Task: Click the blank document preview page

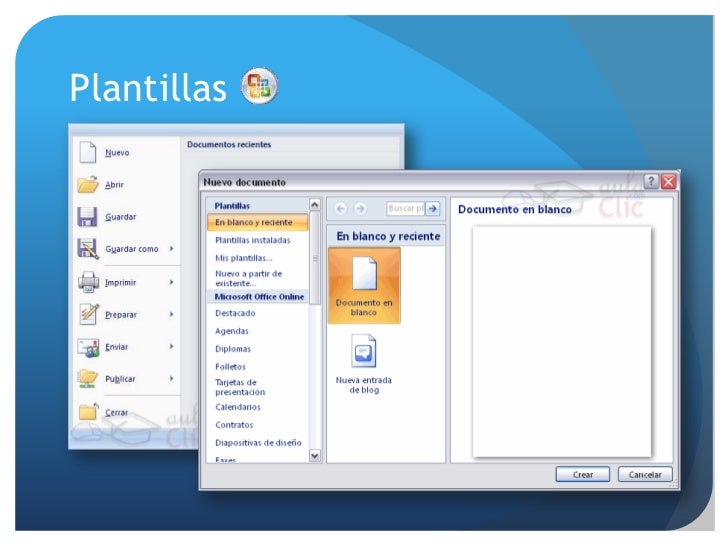Action: 562,341
